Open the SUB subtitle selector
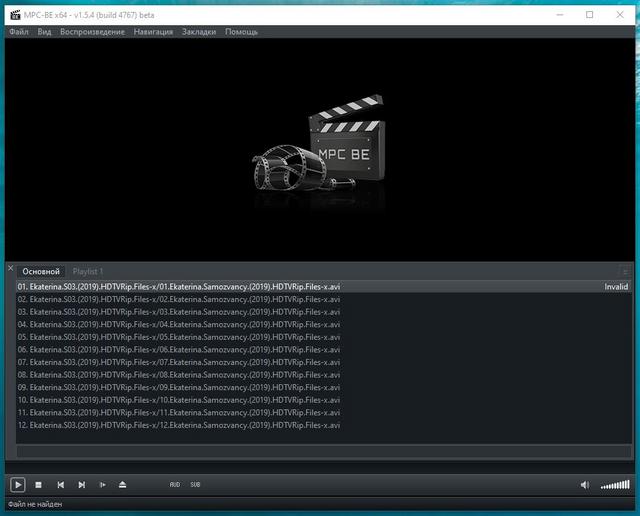The image size is (640, 516). pos(195,485)
